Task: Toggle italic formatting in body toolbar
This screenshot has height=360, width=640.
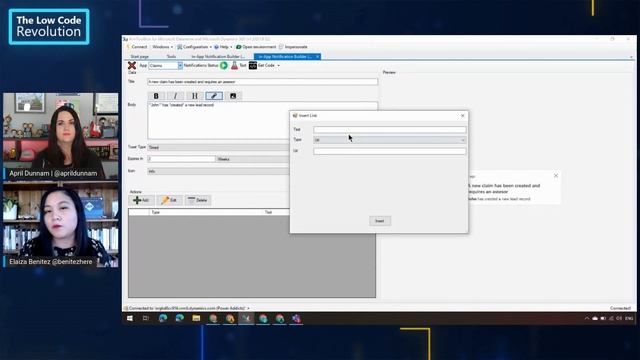Action: pos(176,96)
